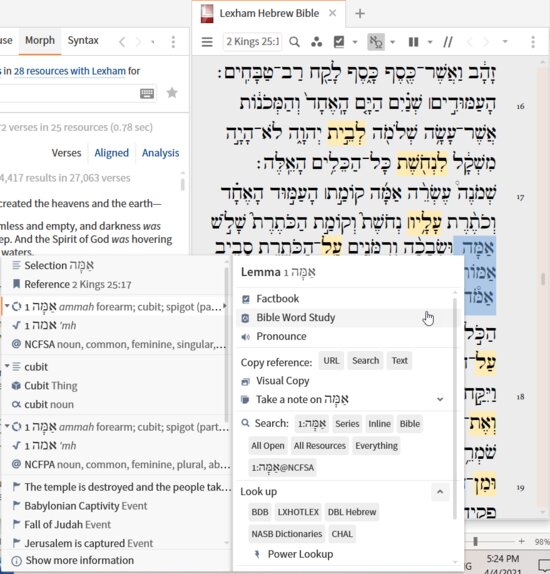
Task: Open the interlinear options dropdown arrow
Action: coord(393,42)
